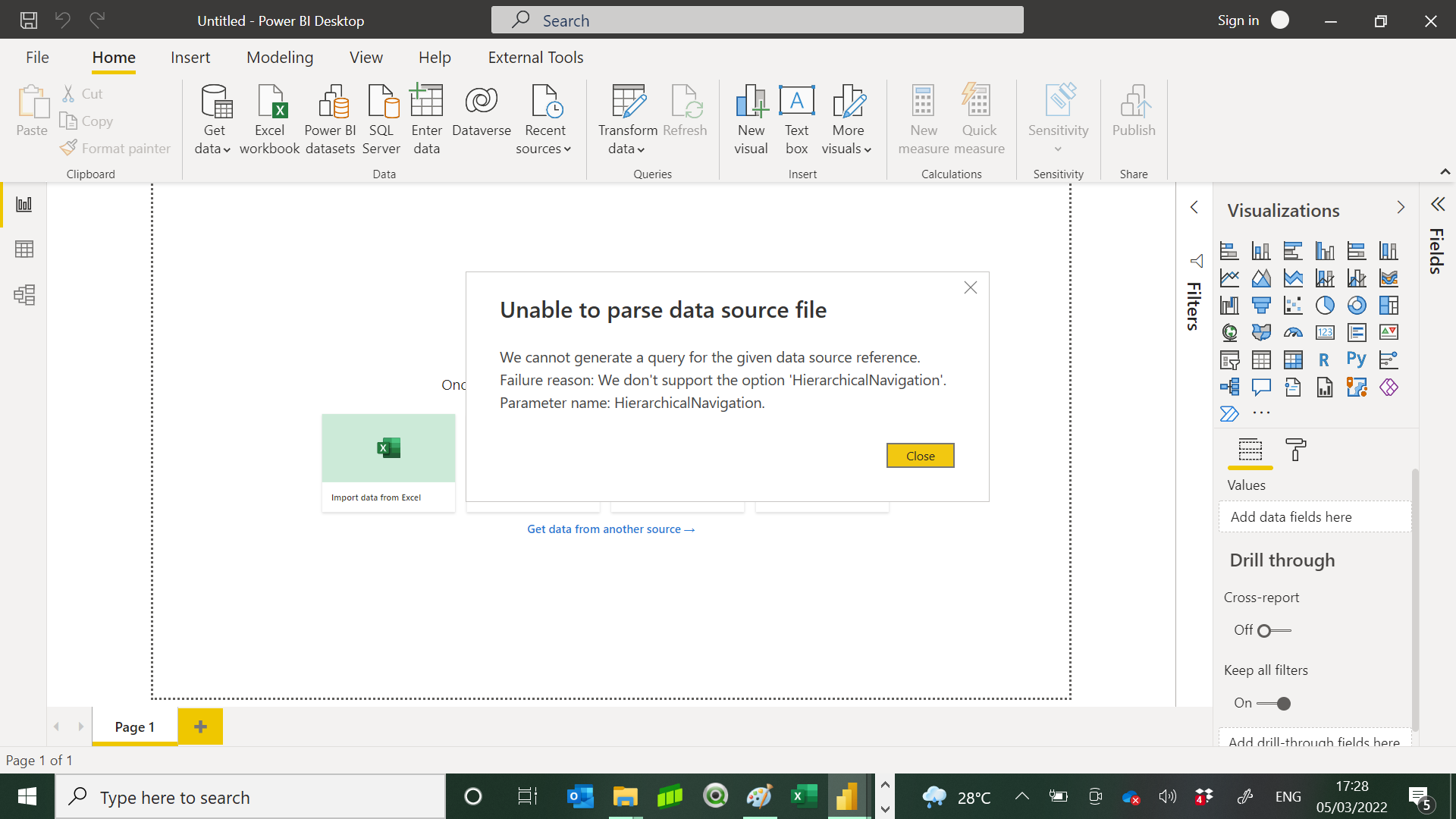This screenshot has width=1456, height=819.
Task: Dismiss error dialog with X
Action: pos(971,287)
